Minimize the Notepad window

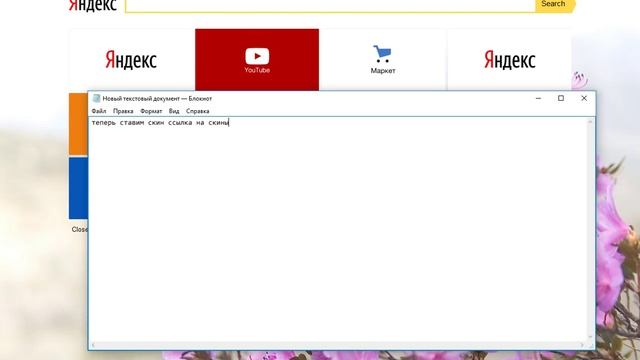538,98
